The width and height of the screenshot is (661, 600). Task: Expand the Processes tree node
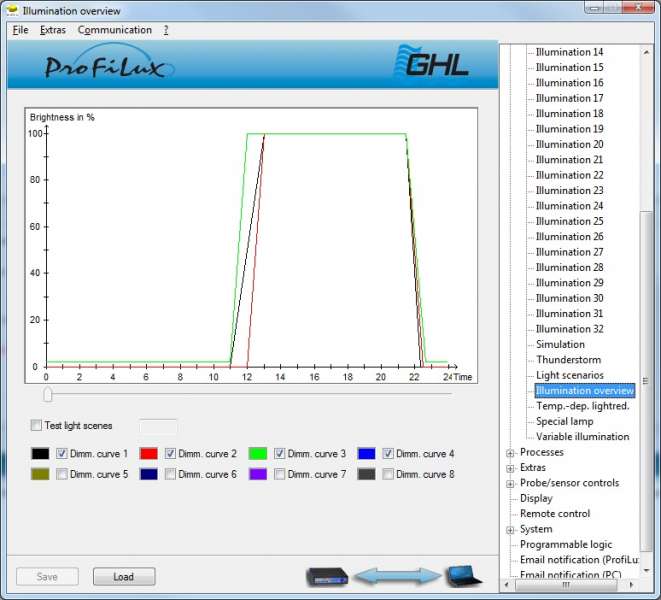511,452
